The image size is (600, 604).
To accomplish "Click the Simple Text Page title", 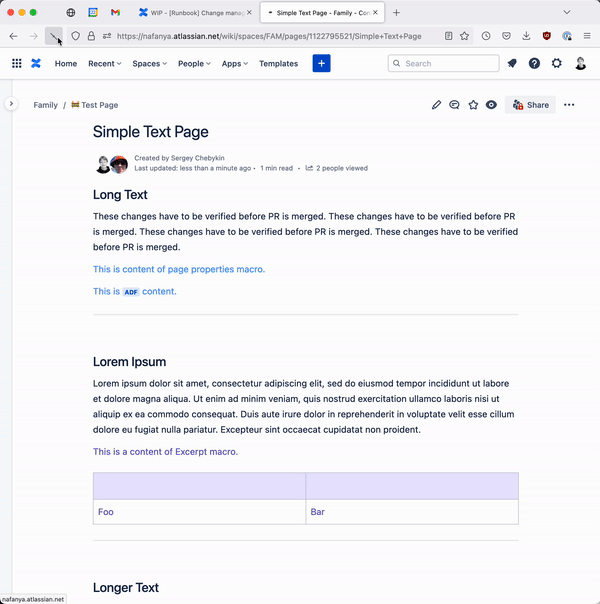I will click(x=151, y=132).
